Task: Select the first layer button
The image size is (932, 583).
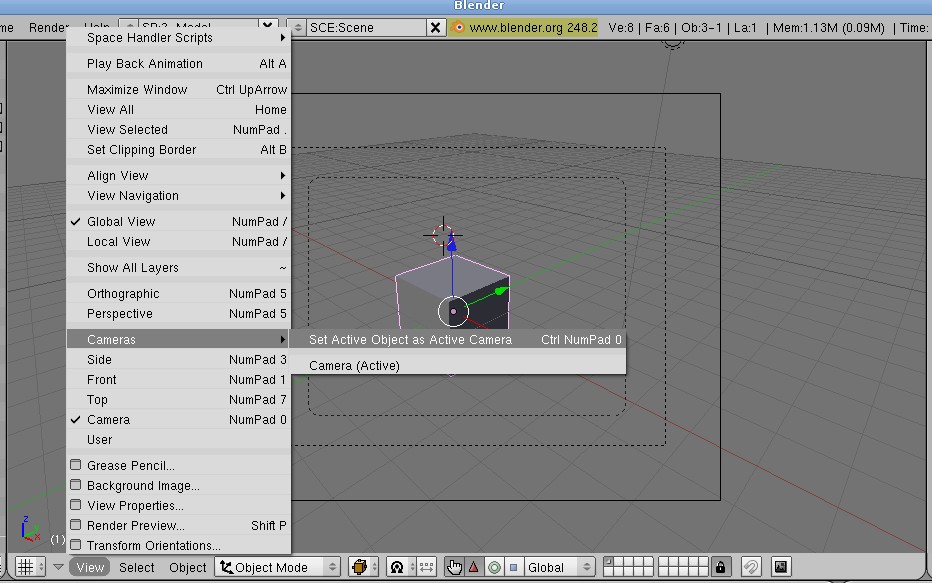Action: (x=609, y=562)
